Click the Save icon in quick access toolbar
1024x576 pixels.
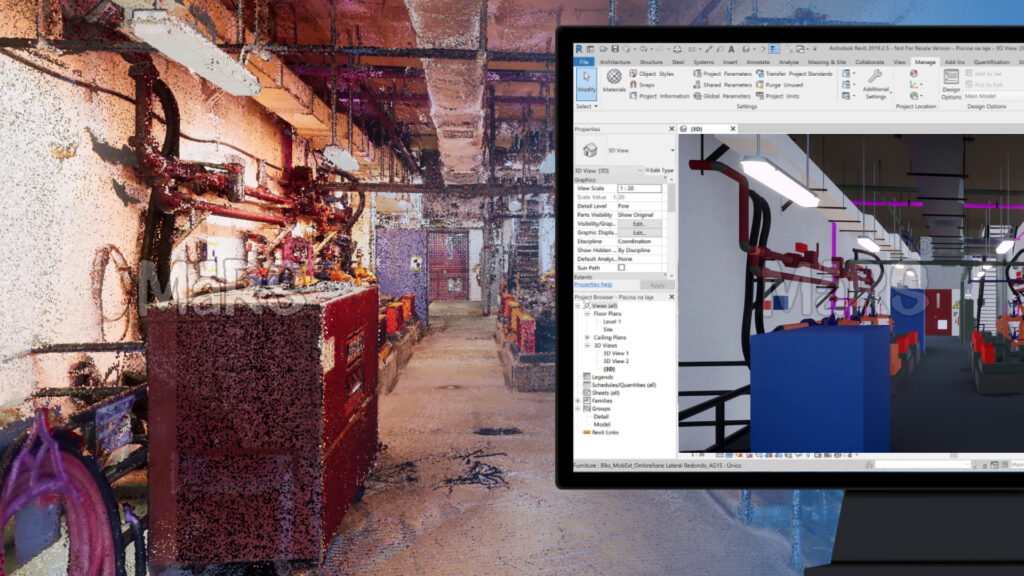615,49
